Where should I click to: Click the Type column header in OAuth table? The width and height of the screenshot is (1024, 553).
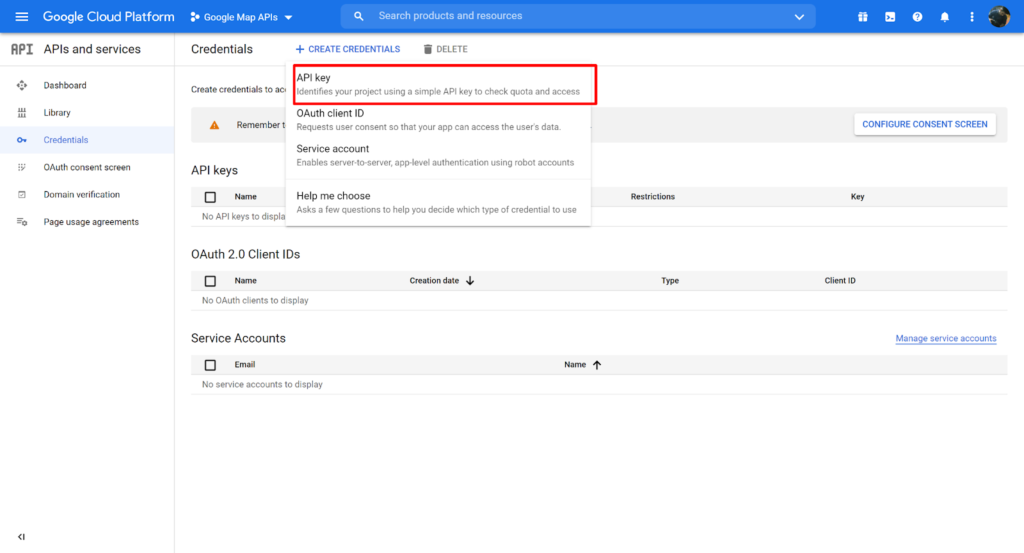tap(670, 281)
